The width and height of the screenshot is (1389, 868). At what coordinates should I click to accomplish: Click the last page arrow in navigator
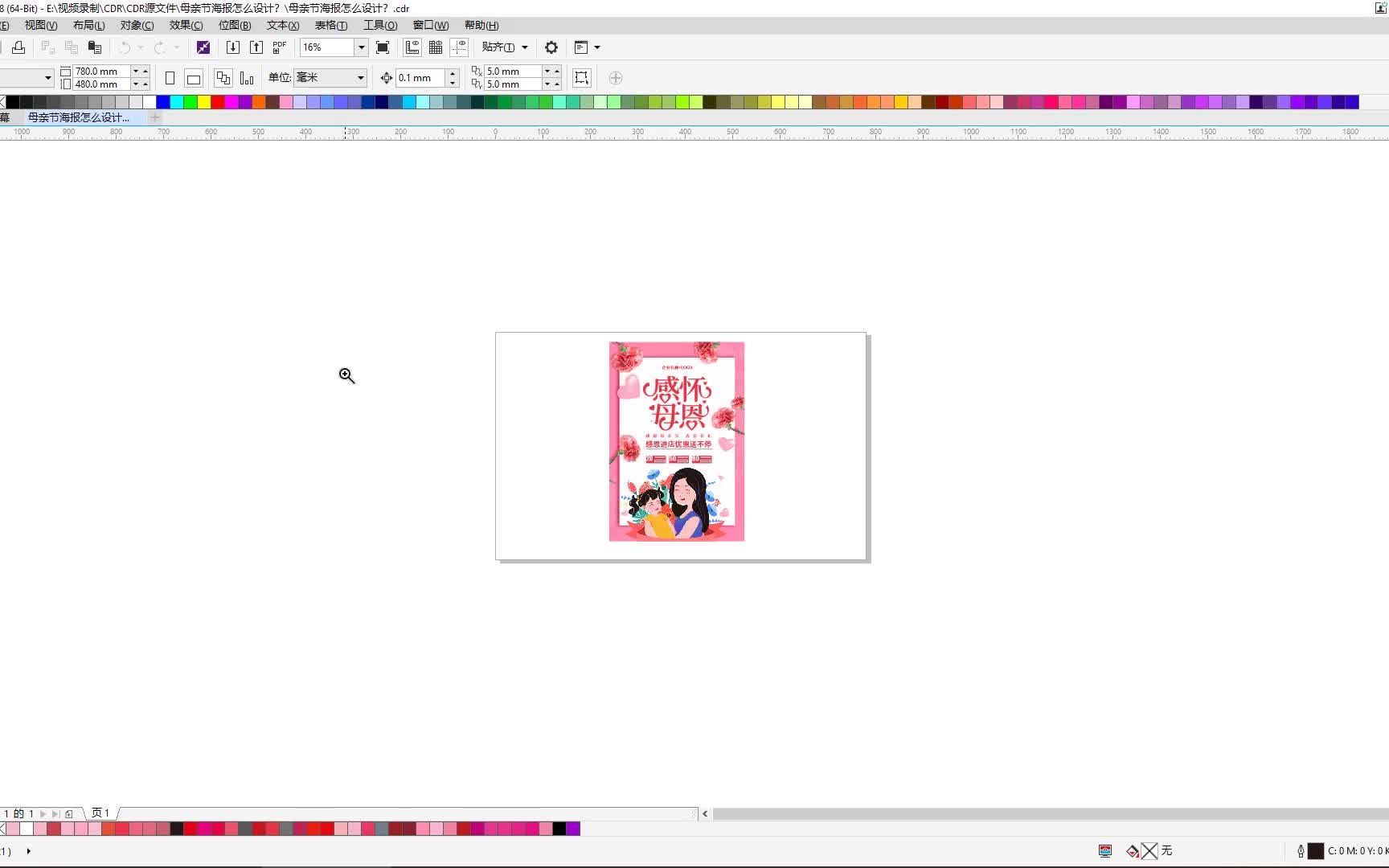coord(55,813)
